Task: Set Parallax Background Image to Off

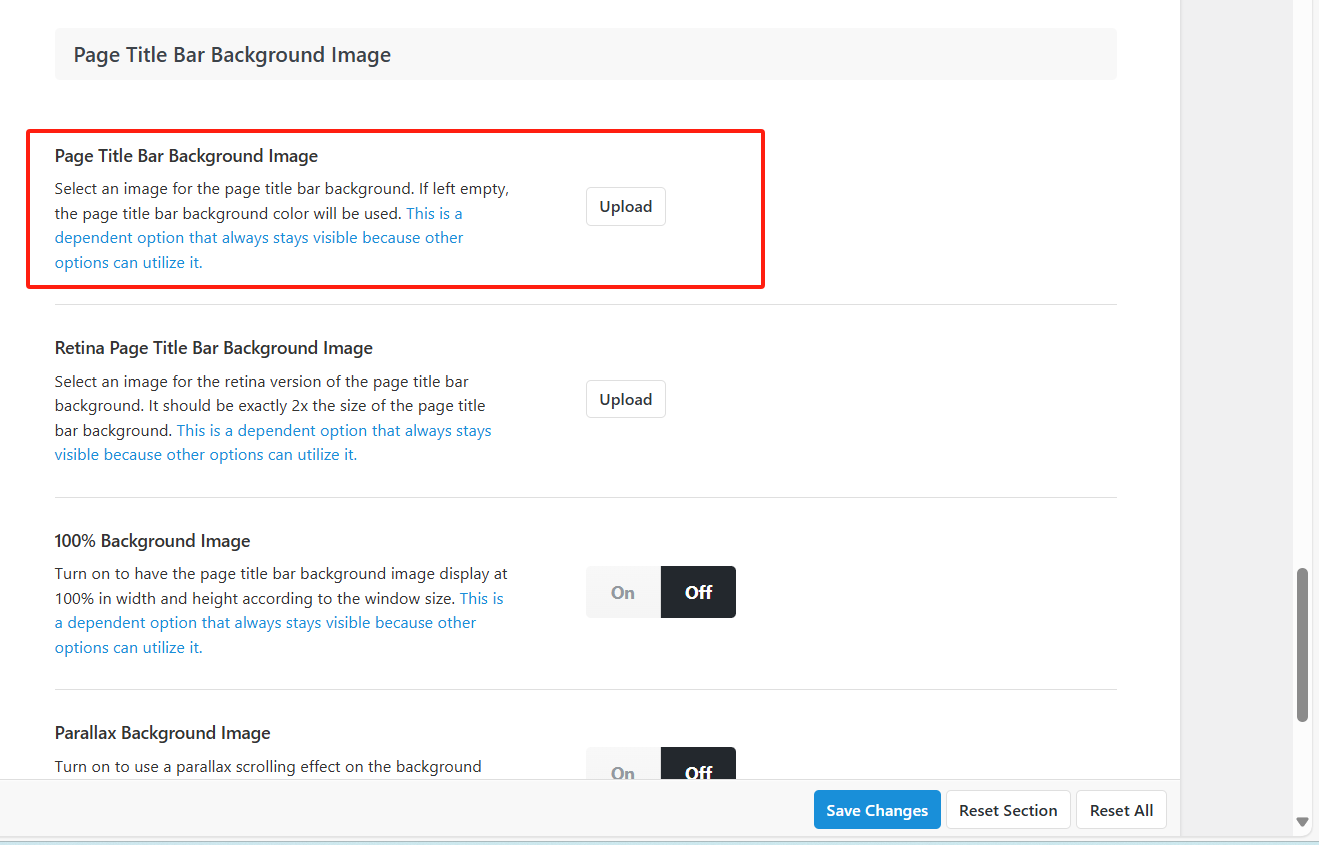Action: click(x=698, y=768)
